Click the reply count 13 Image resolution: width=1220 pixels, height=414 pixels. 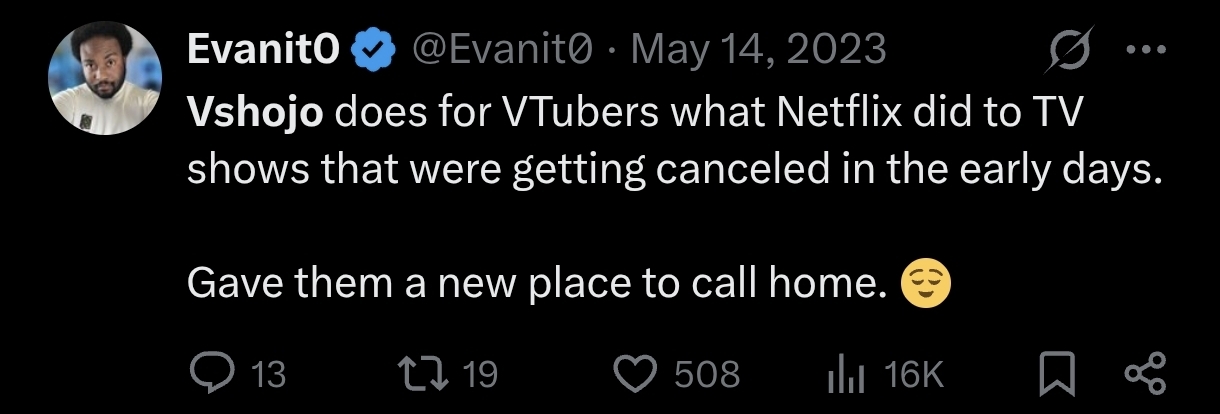click(267, 375)
